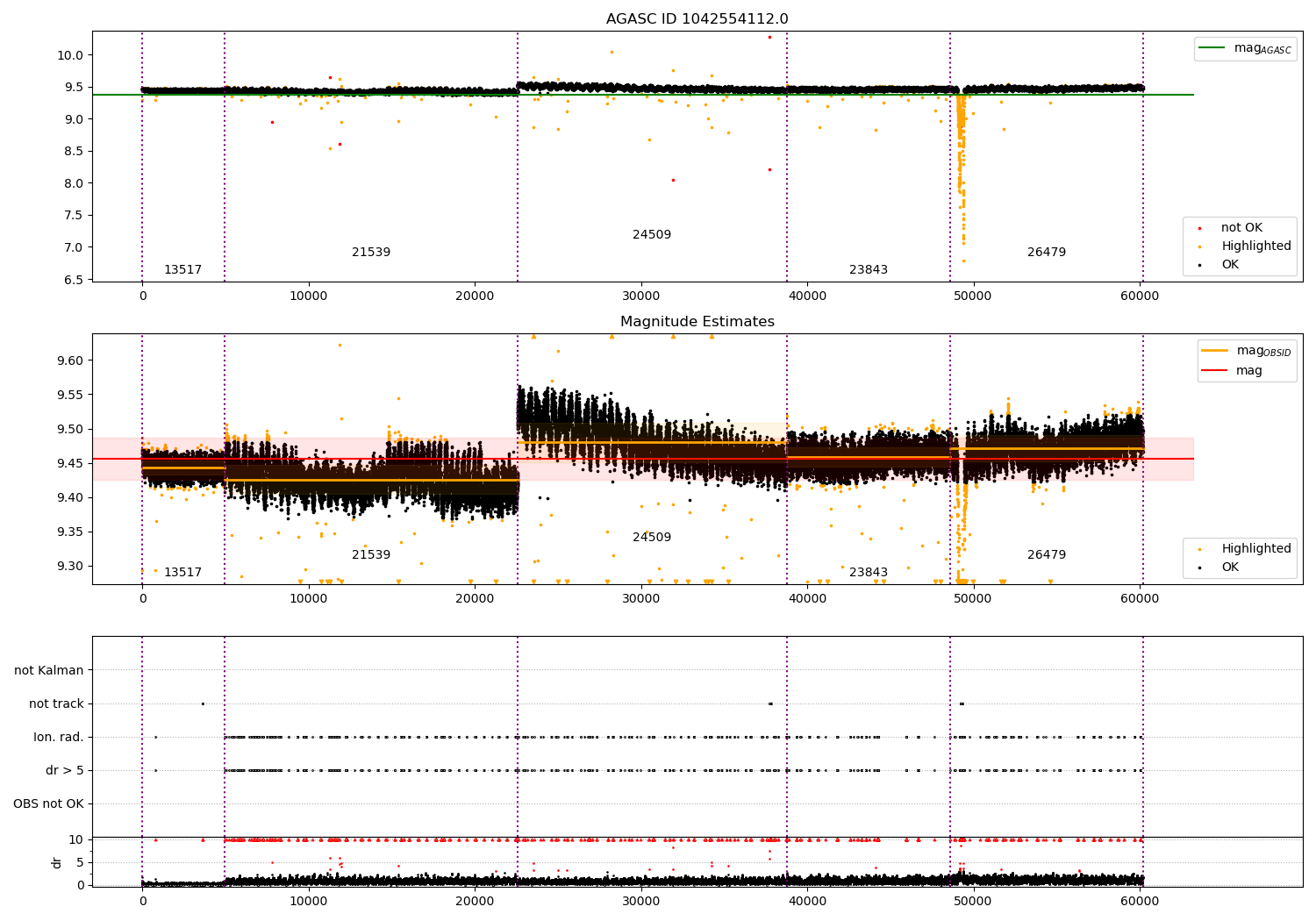Click x-axis tick 20000 under Magnitude Estimates plot

(475, 599)
